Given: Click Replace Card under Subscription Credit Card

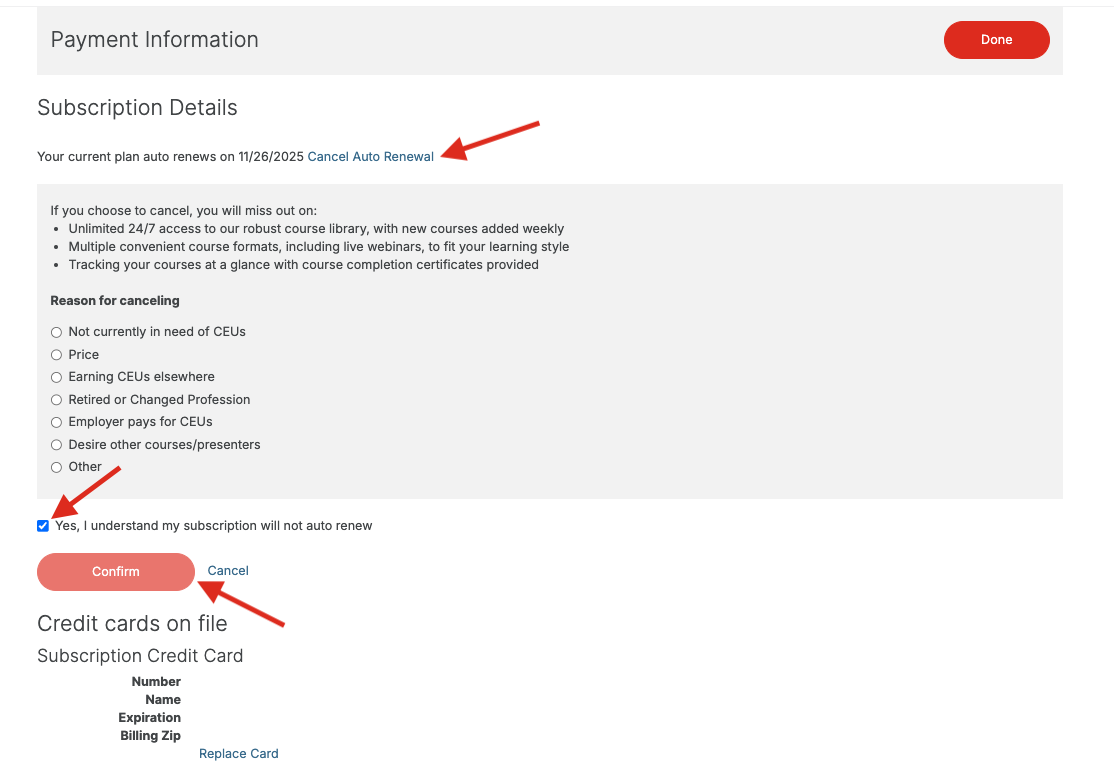Looking at the screenshot, I should 238,753.
